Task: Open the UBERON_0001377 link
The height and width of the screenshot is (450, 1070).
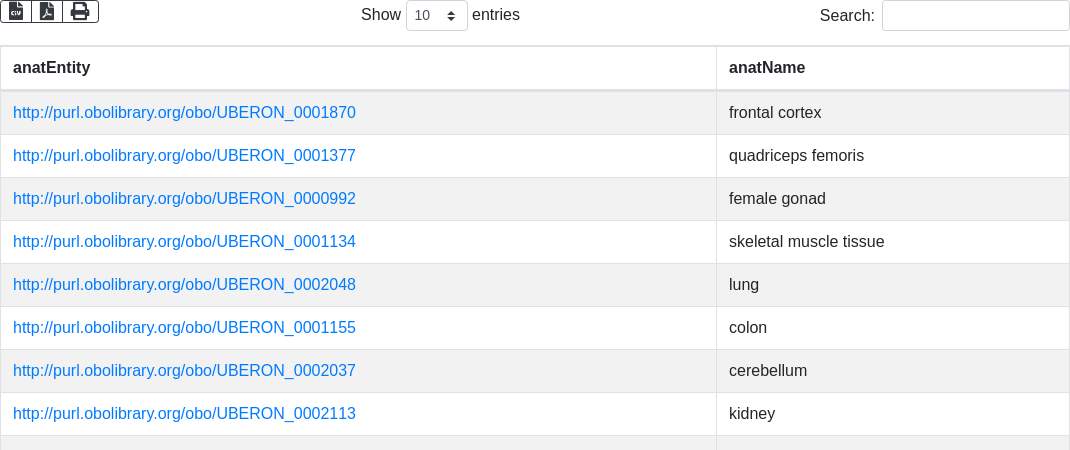Action: coord(184,156)
